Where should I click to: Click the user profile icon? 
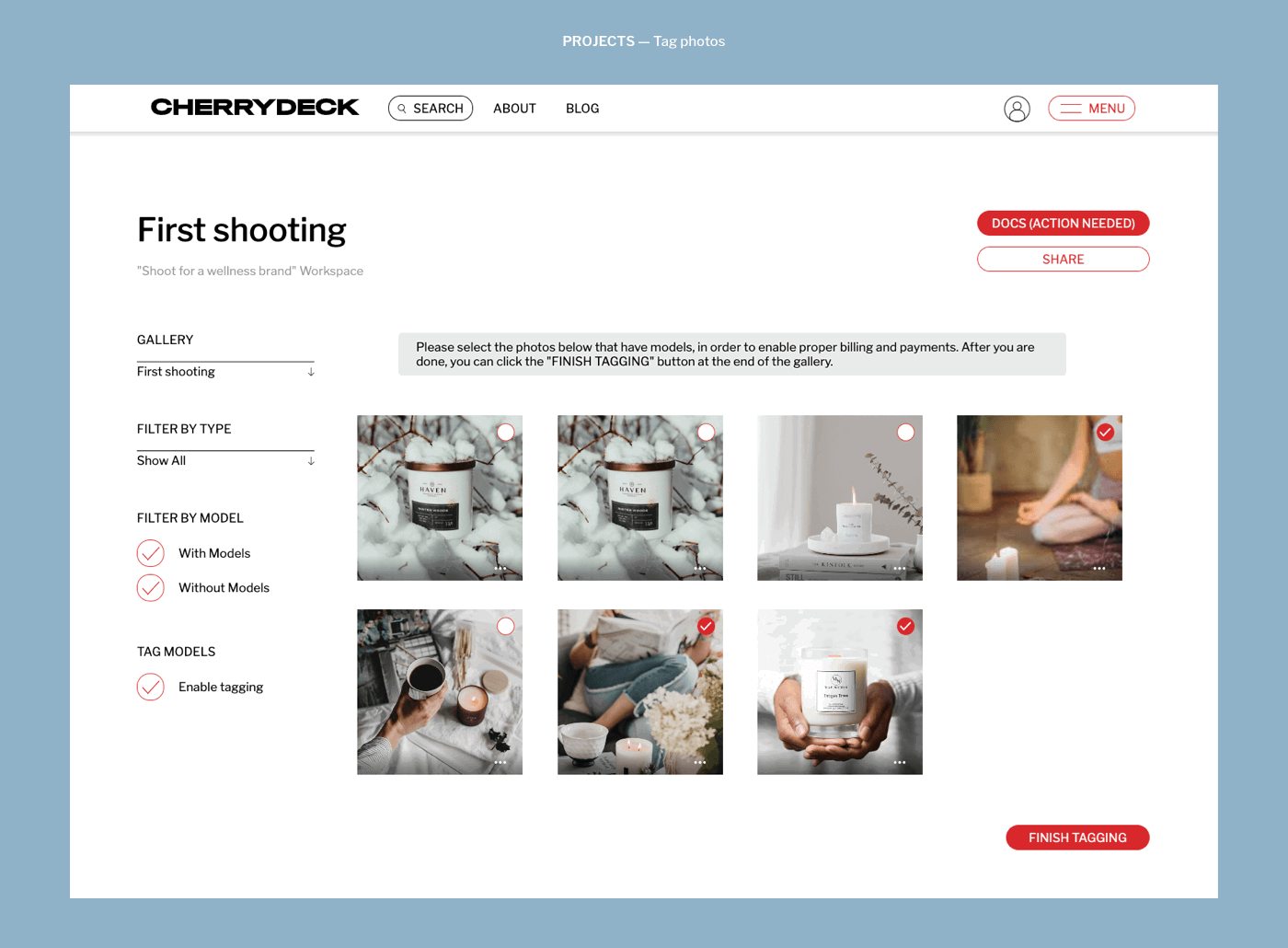[1017, 109]
